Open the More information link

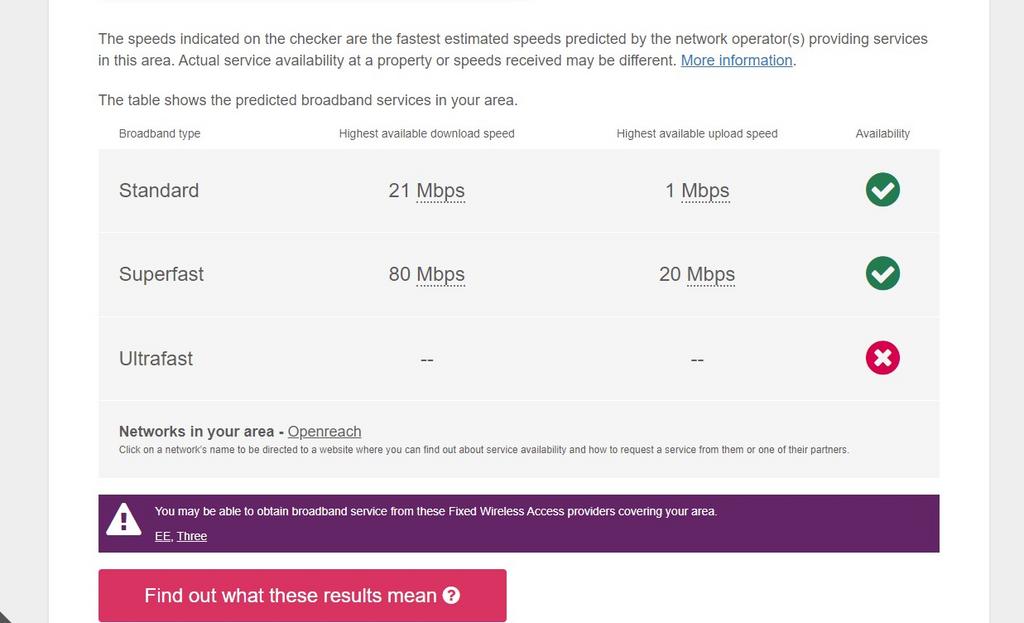[737, 60]
